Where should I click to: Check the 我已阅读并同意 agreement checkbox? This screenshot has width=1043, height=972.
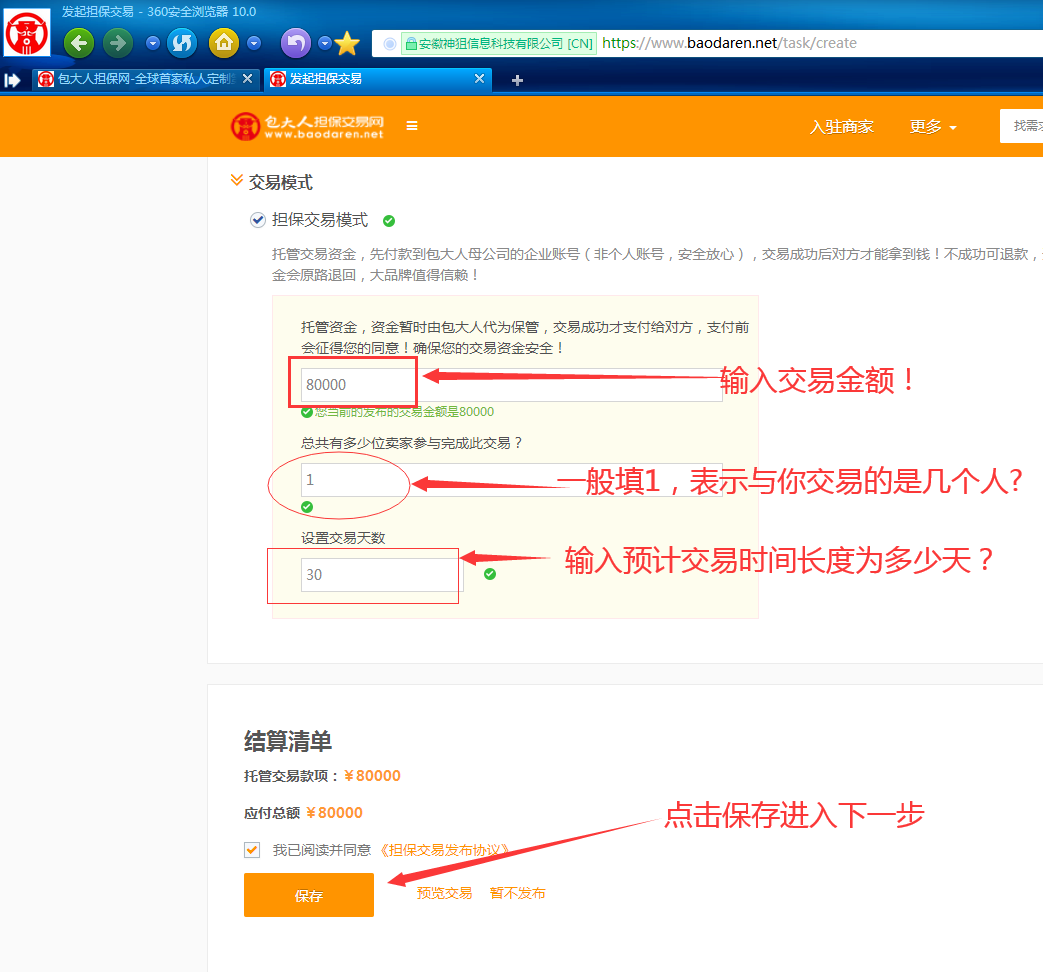(x=252, y=850)
